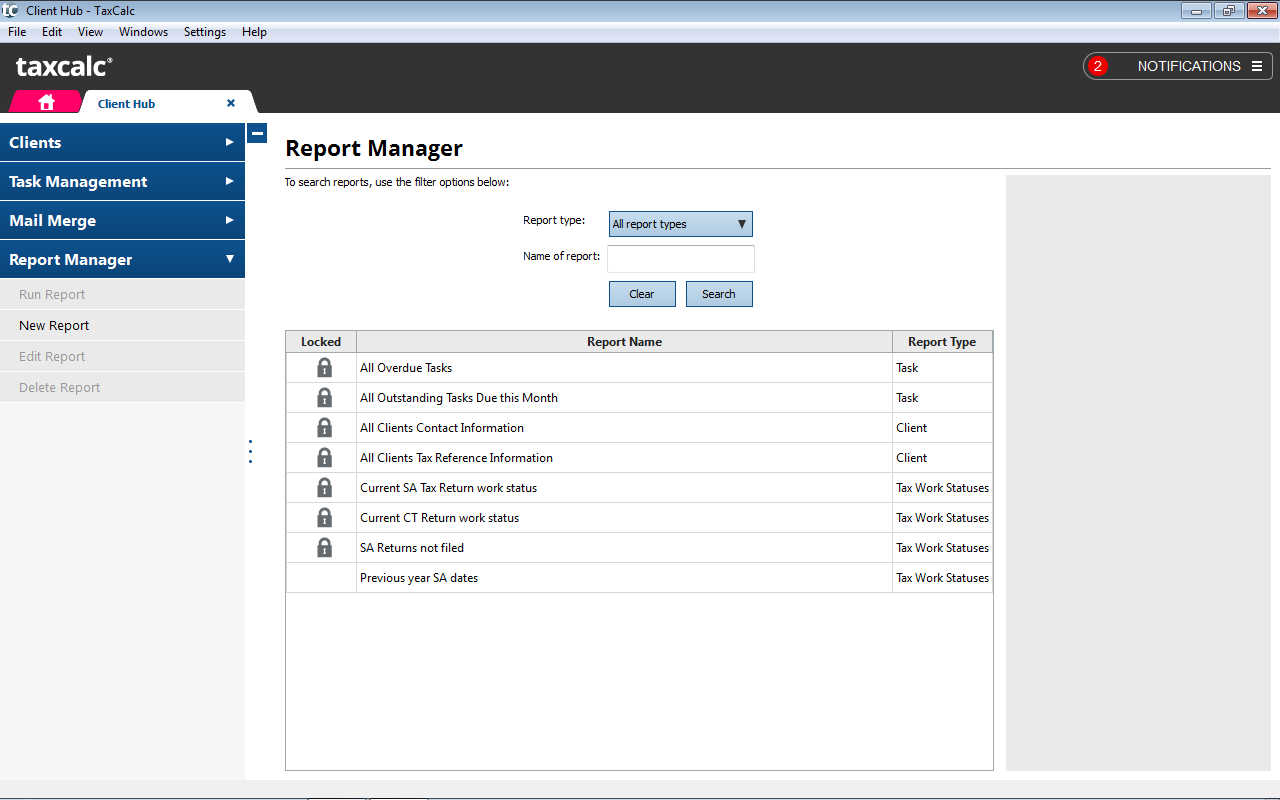This screenshot has width=1280, height=800.
Task: Click the taxcalc logo
Action: (64, 67)
